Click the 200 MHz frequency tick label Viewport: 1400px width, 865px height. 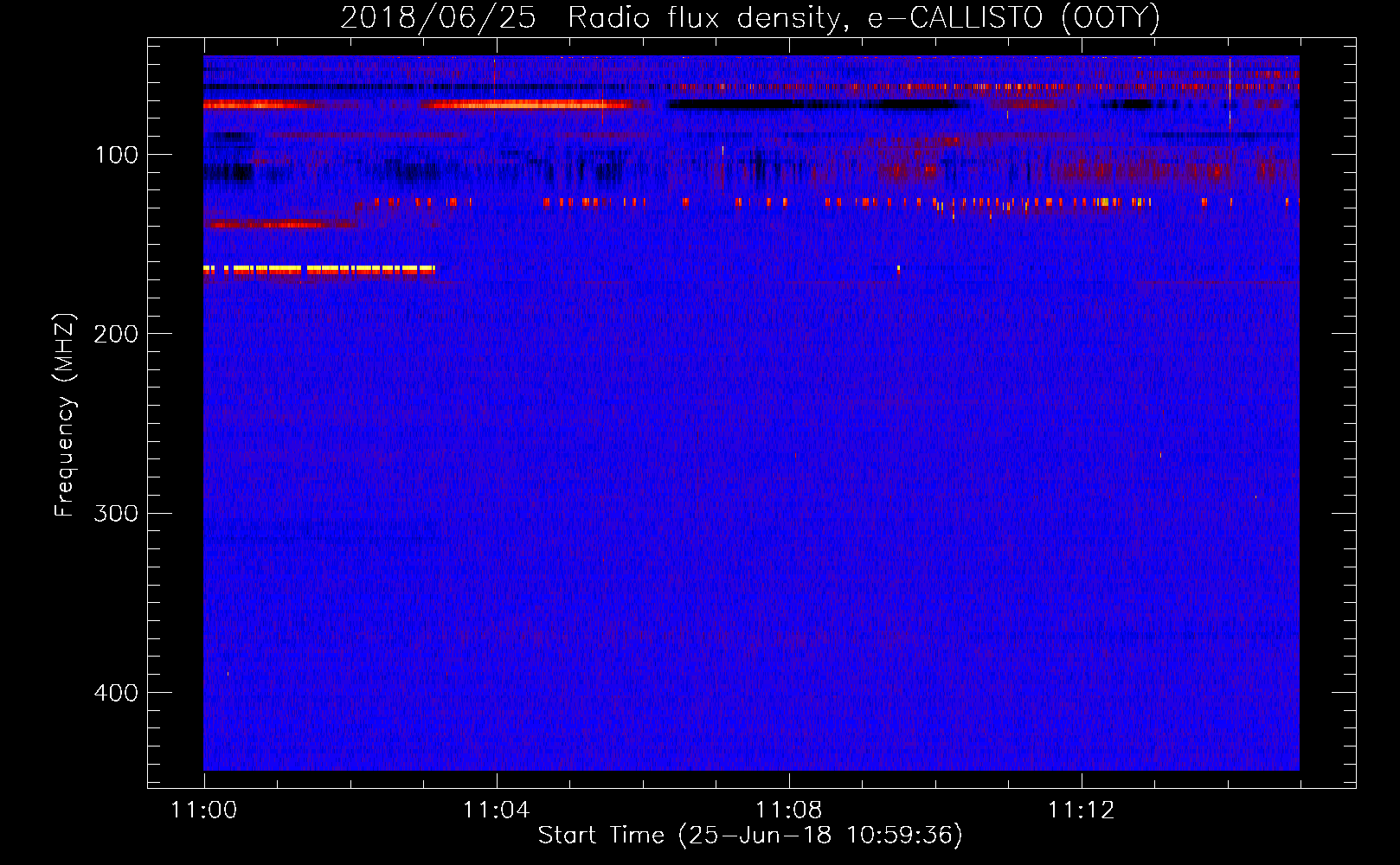pos(116,334)
